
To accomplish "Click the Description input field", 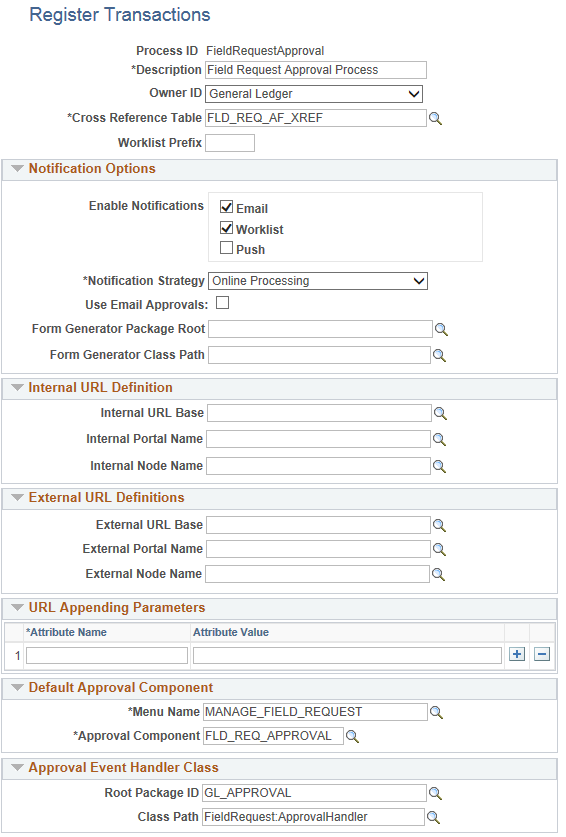I will (316, 70).
